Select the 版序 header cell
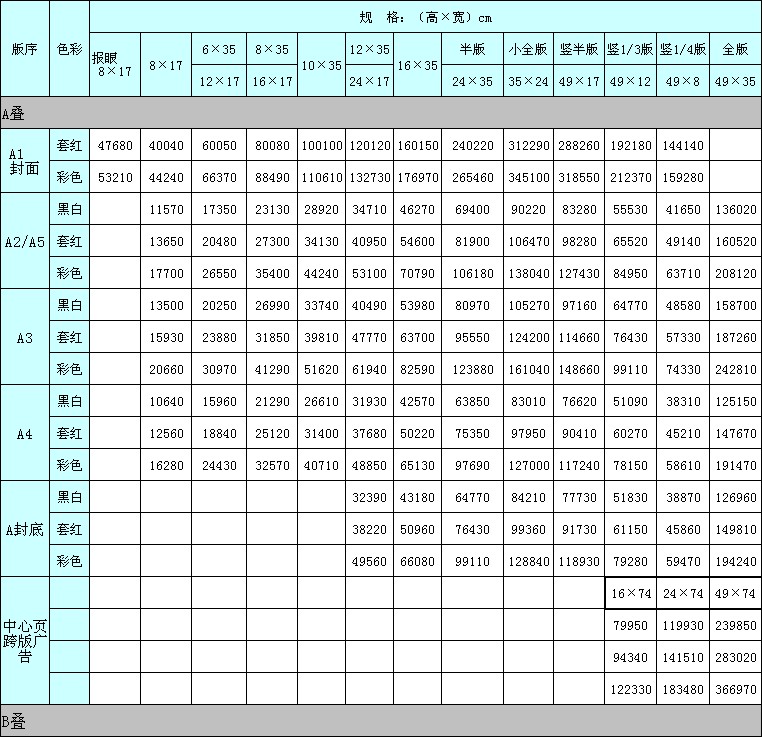The width and height of the screenshot is (762, 737). [x=24, y=49]
